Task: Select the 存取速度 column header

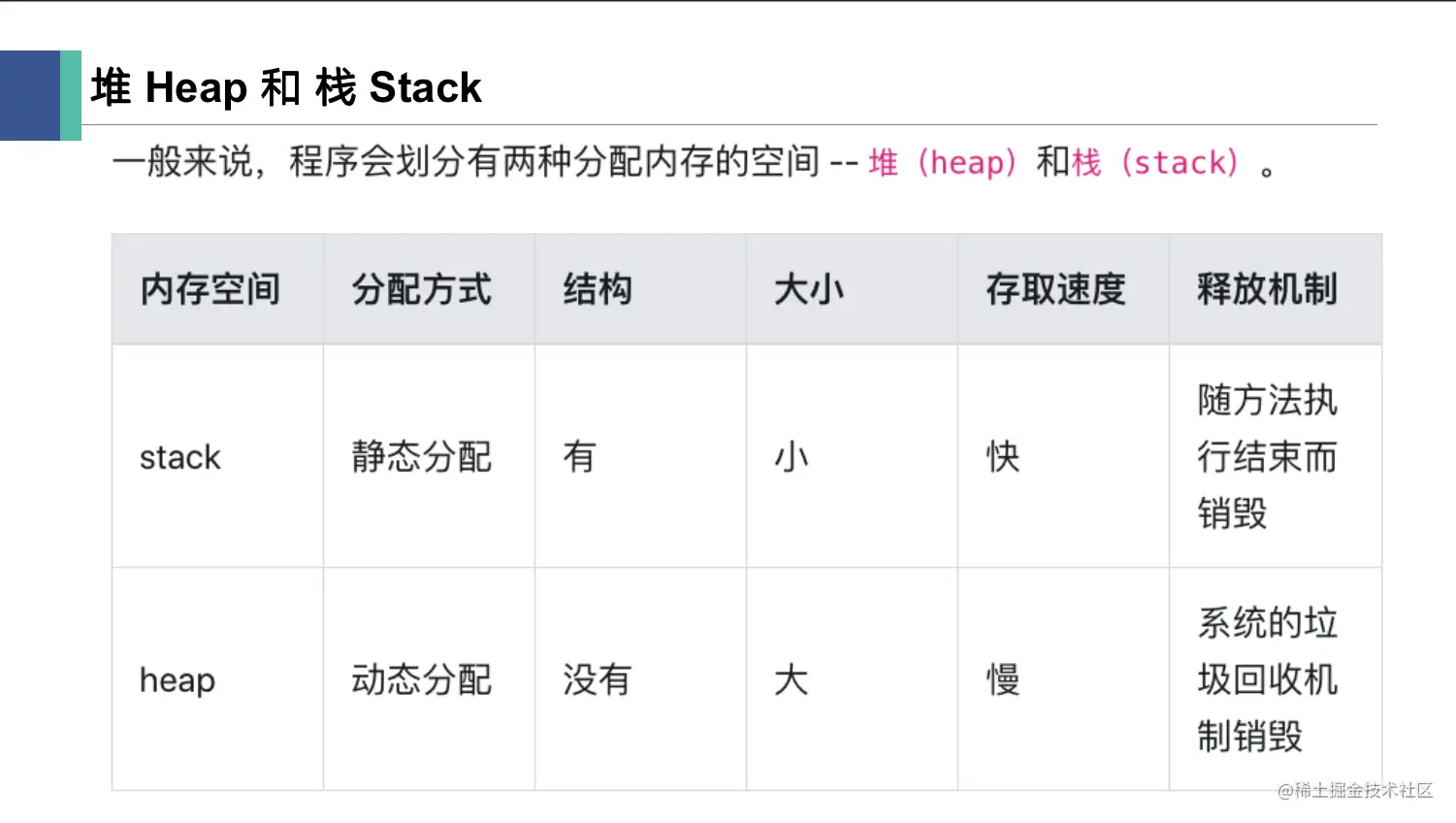Action: (x=1063, y=289)
